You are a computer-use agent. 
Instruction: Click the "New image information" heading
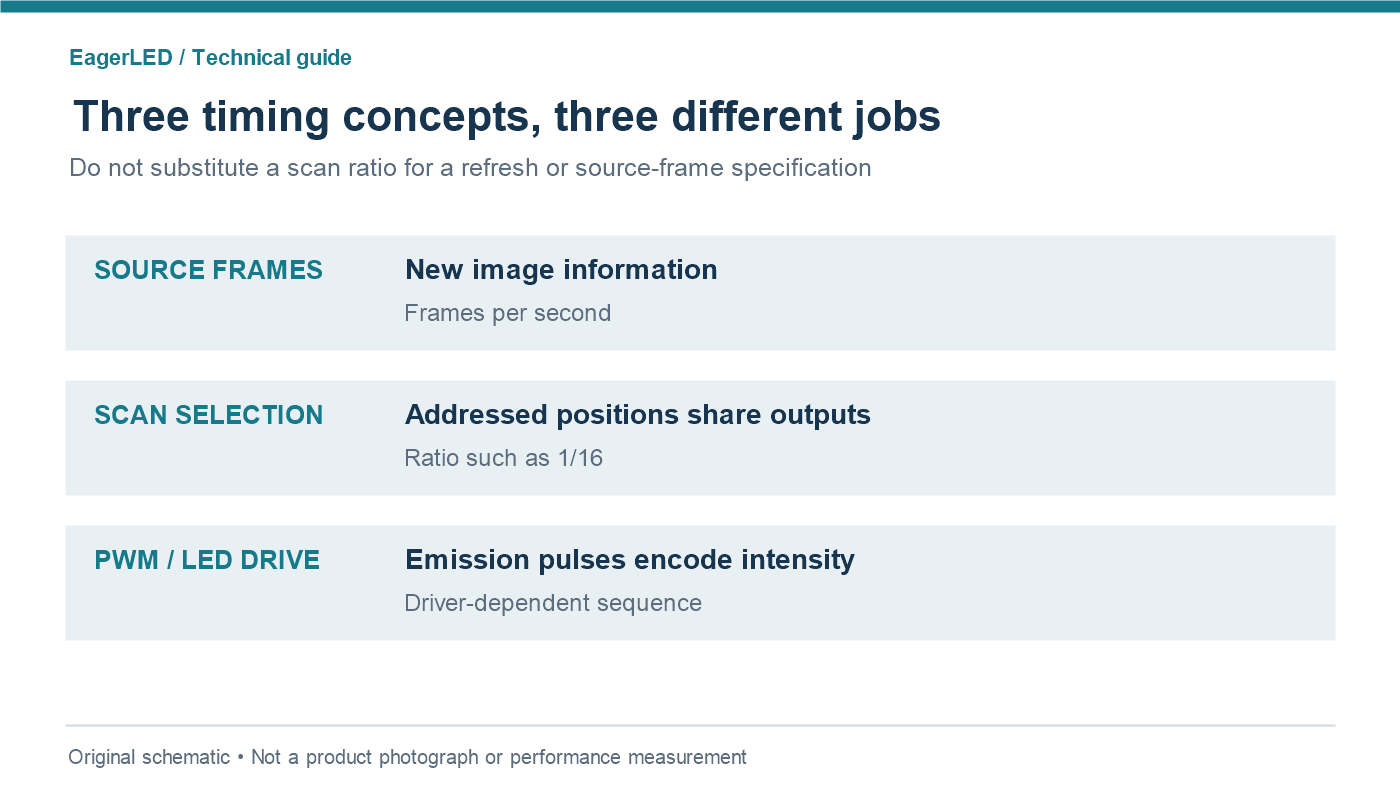tap(561, 270)
